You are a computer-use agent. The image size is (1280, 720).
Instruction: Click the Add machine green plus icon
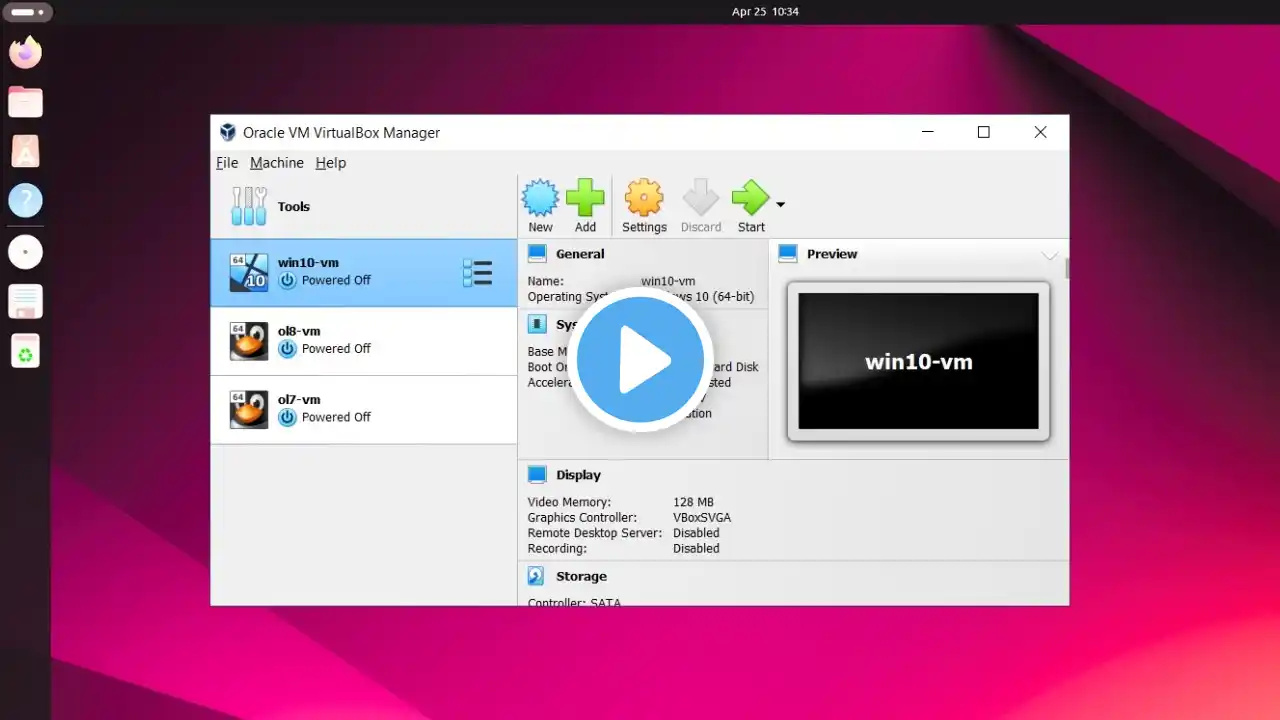(585, 198)
